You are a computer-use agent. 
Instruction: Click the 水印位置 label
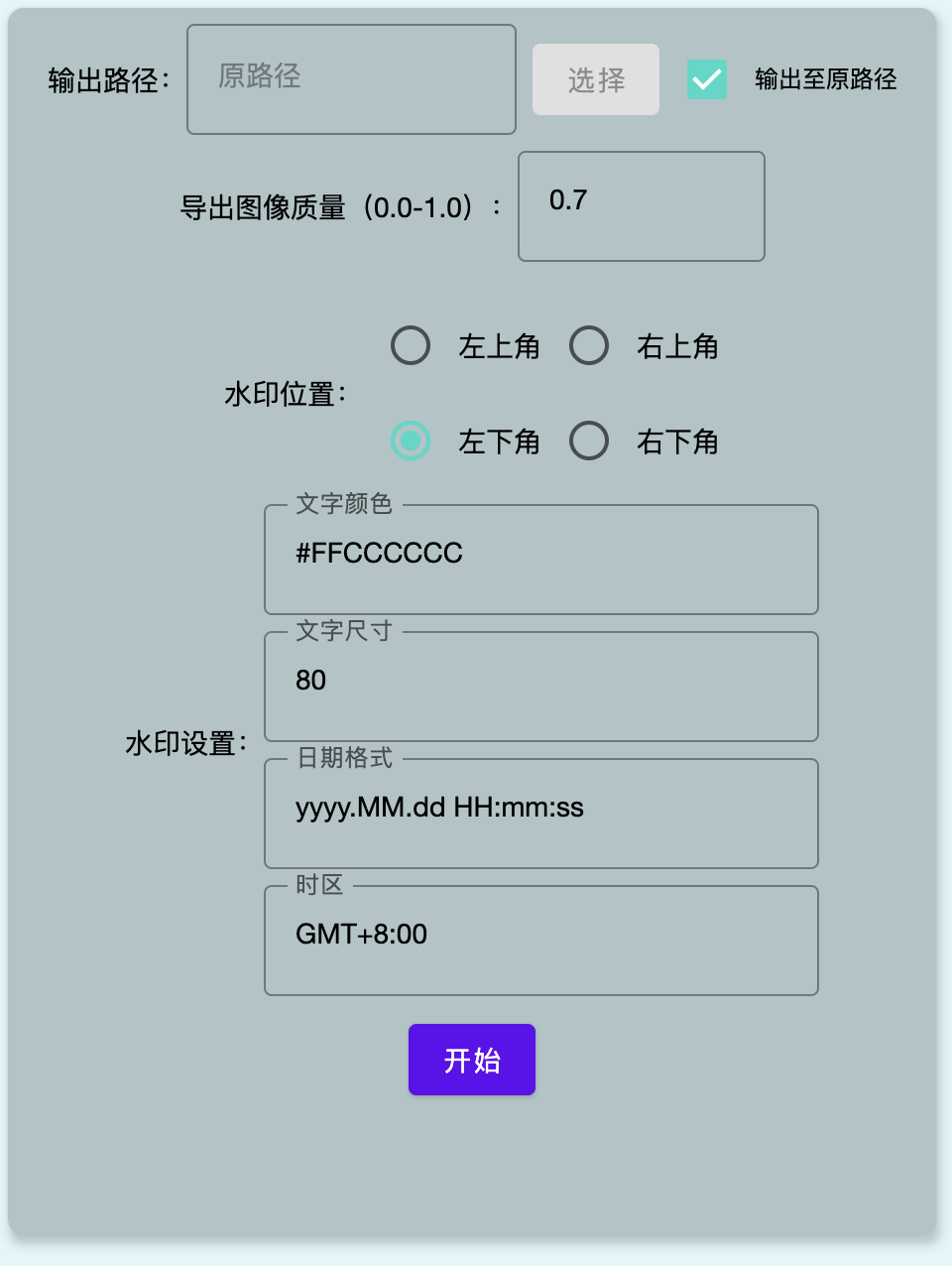pos(286,394)
